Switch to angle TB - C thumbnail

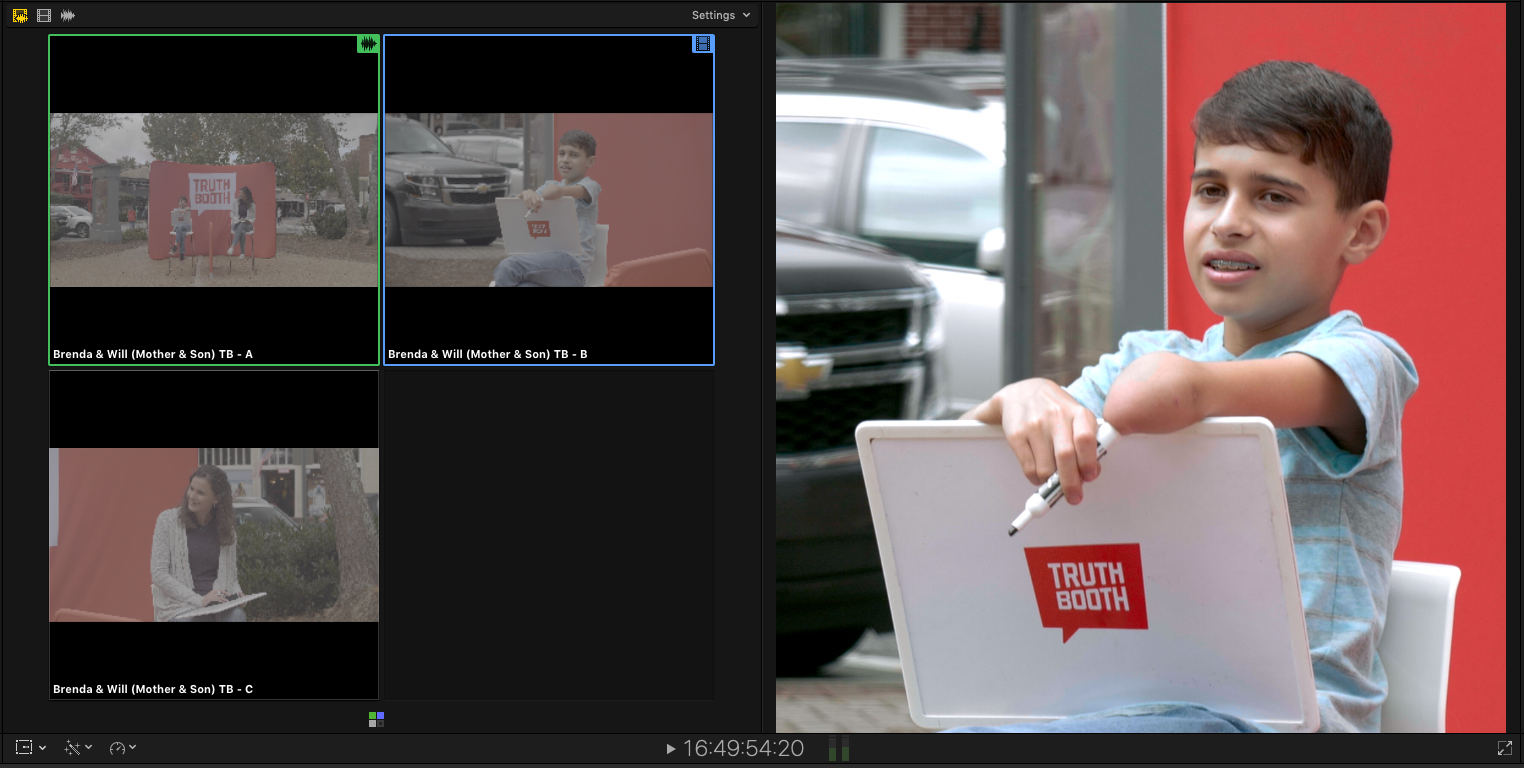[214, 535]
